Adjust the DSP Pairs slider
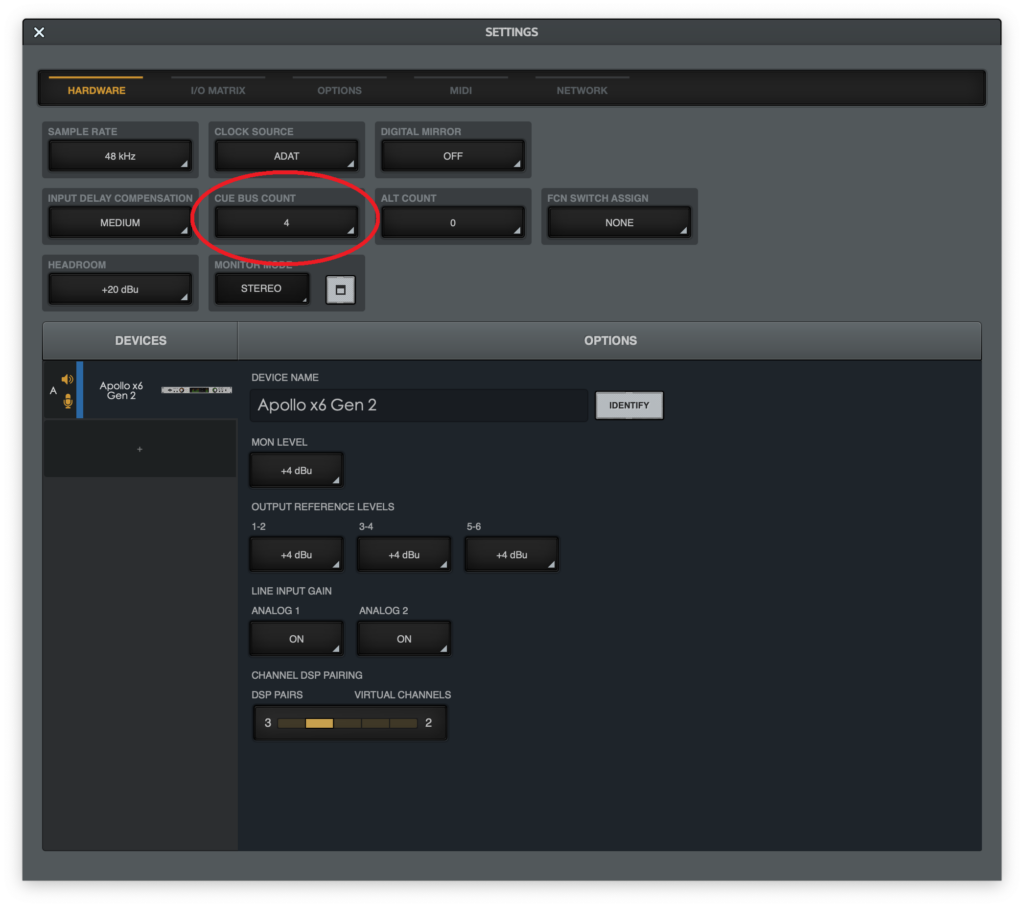 click(x=320, y=721)
